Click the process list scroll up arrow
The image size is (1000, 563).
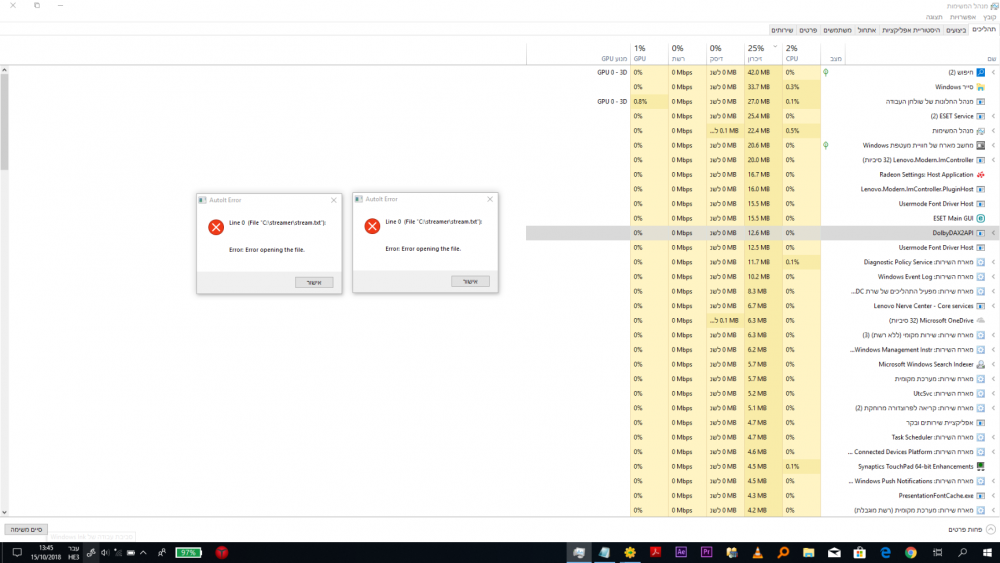coord(4,69)
